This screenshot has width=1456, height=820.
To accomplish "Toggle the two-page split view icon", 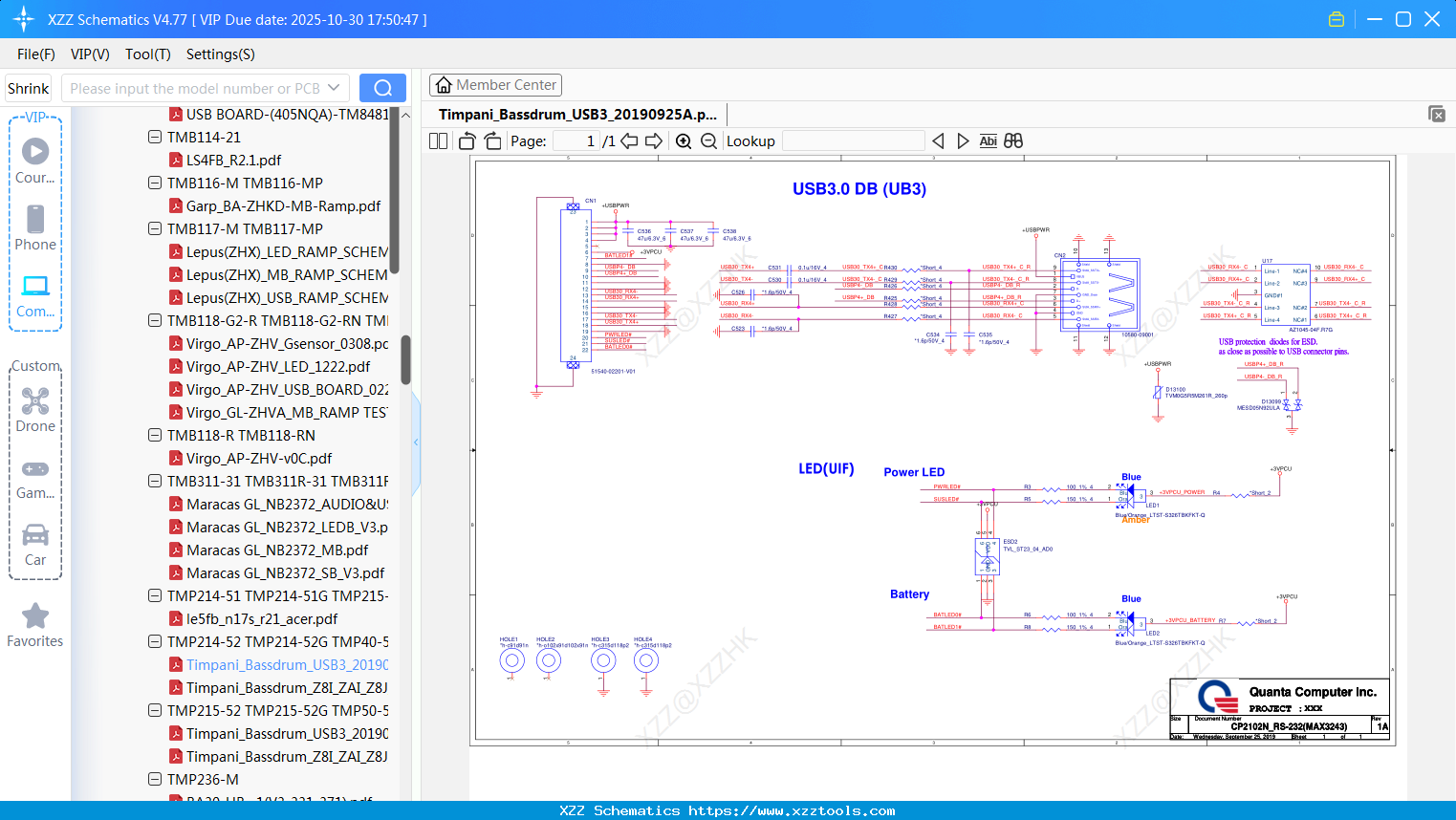I will point(438,141).
